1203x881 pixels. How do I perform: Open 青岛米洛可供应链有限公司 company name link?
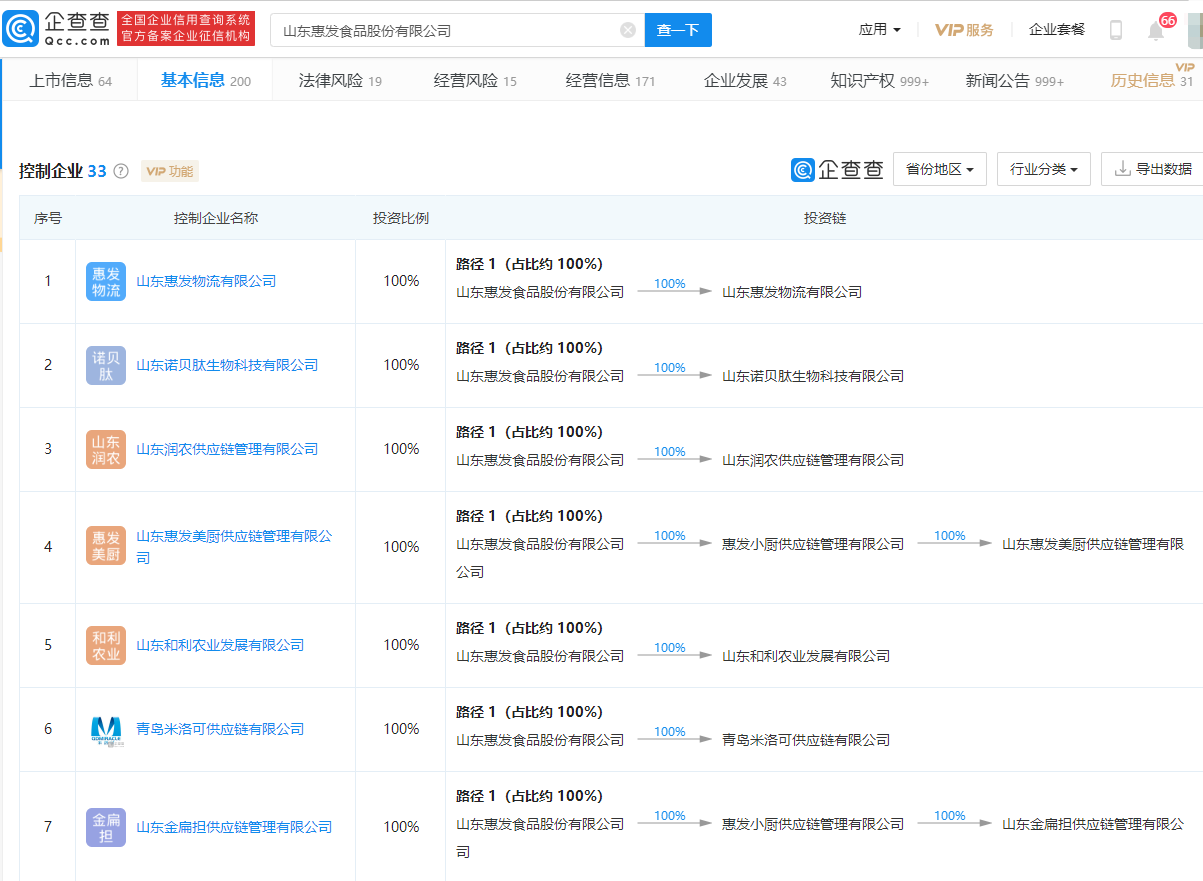[x=220, y=729]
